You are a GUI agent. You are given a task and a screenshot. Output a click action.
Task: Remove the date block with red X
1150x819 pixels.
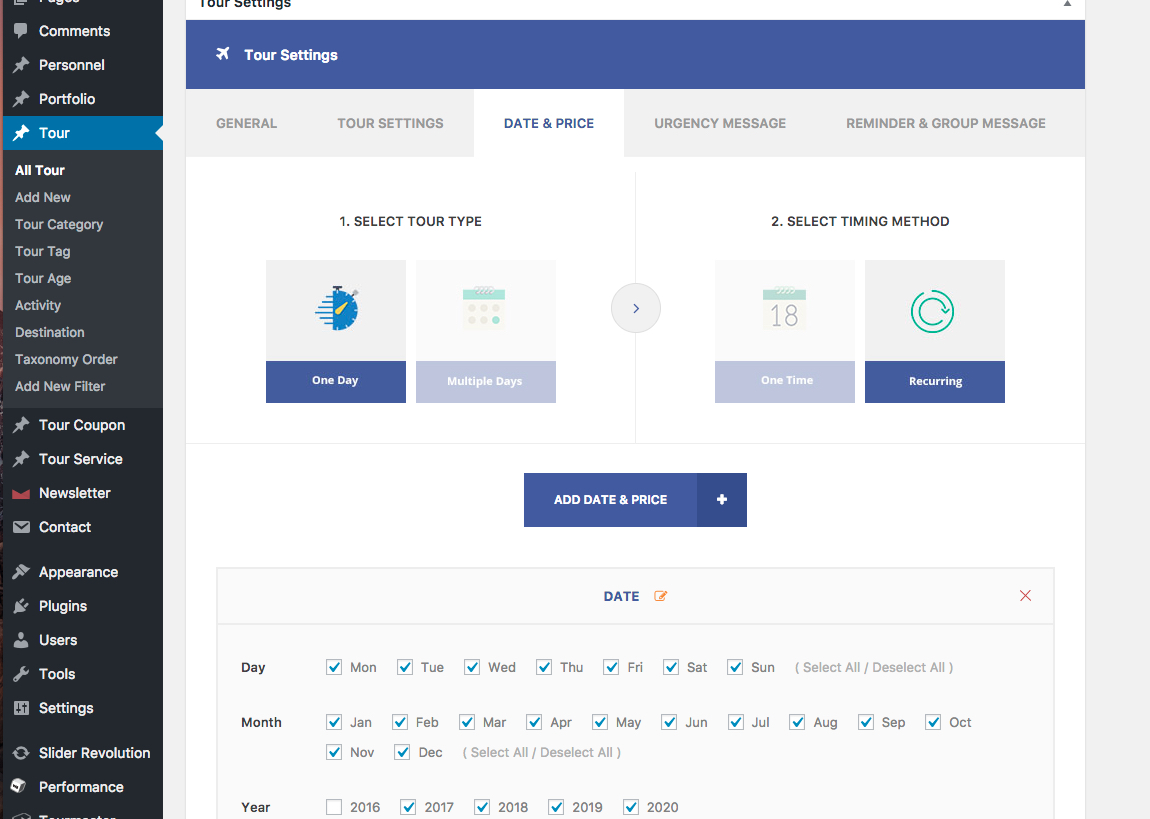tap(1025, 596)
